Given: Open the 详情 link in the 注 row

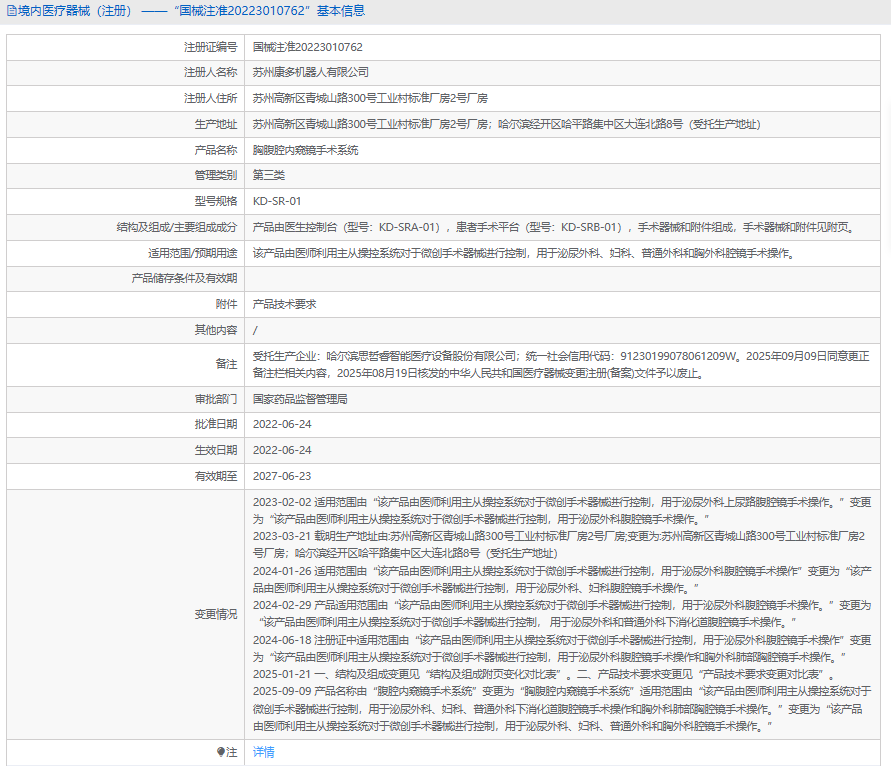Looking at the screenshot, I should pos(264,752).
